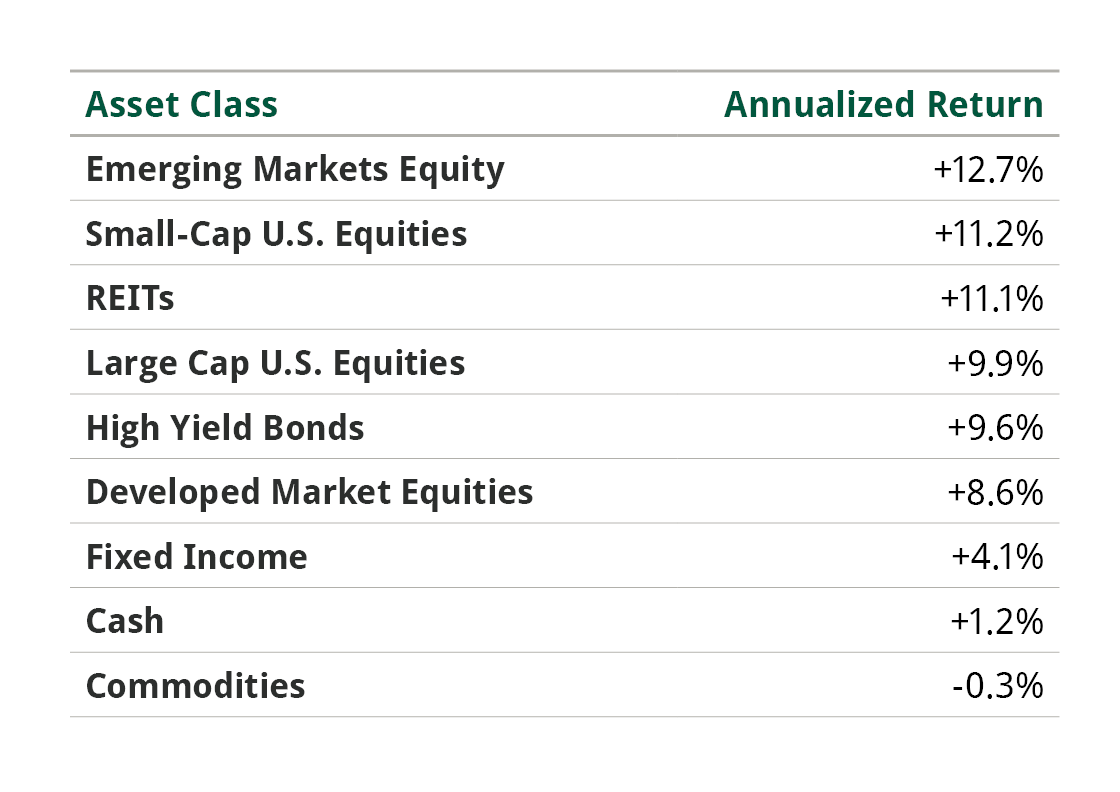Select the Fixed Income row label
The image size is (1120, 792).
pyautogui.click(x=196, y=556)
